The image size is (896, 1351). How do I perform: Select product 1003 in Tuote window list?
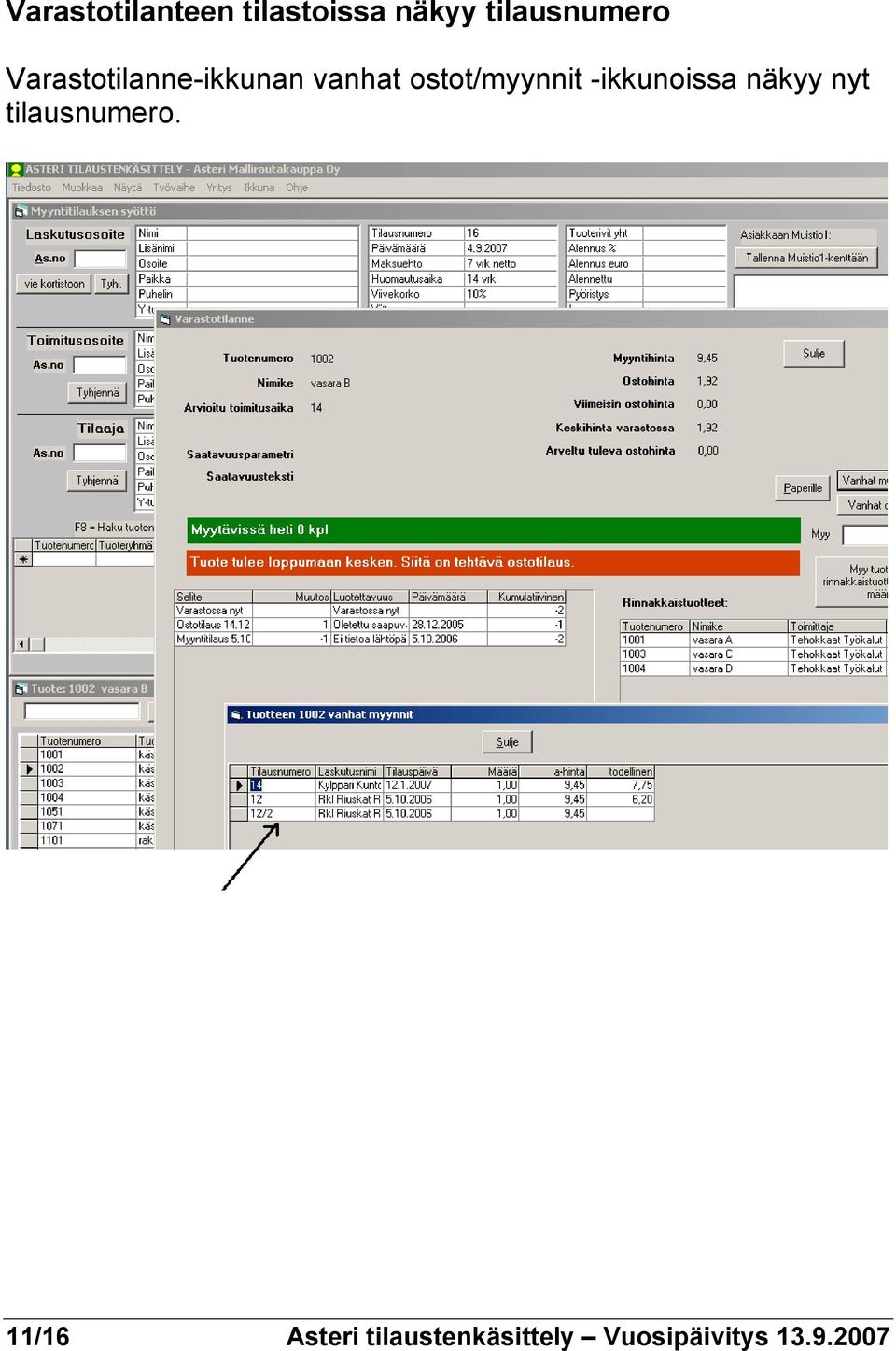tap(87, 783)
